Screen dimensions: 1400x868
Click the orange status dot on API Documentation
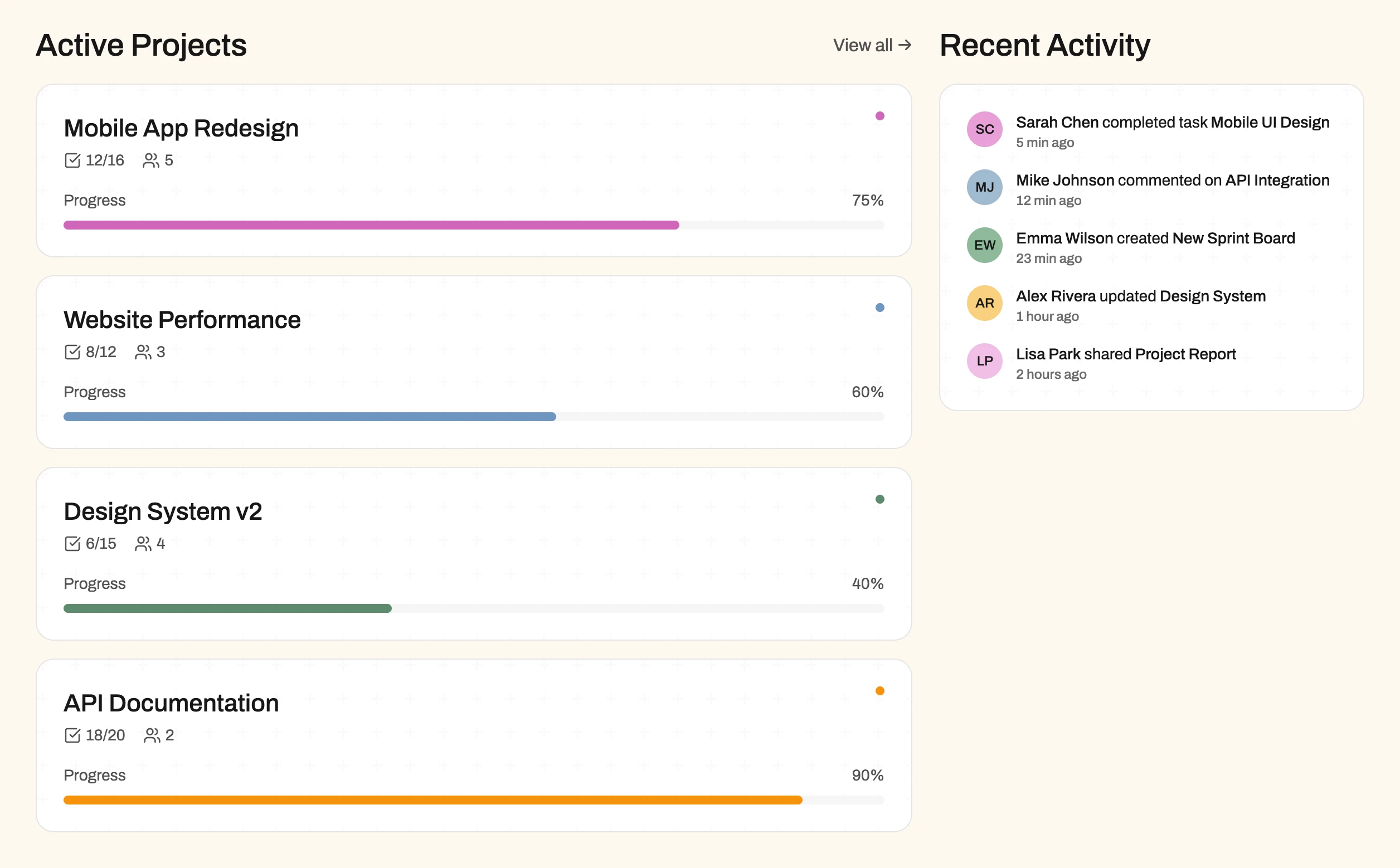(879, 691)
